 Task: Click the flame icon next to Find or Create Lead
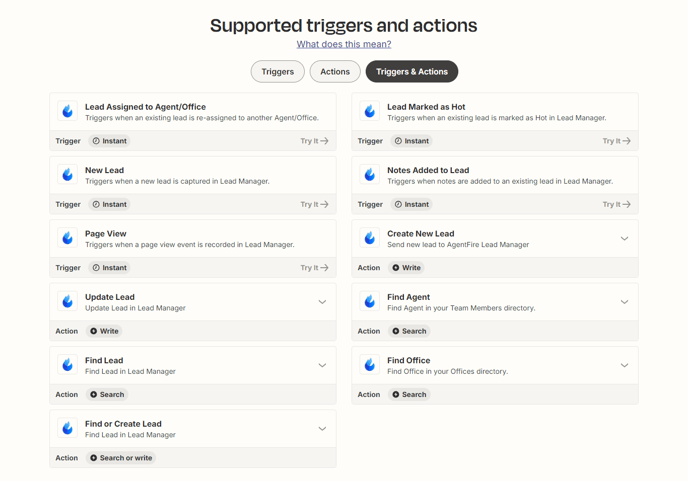[x=68, y=428]
